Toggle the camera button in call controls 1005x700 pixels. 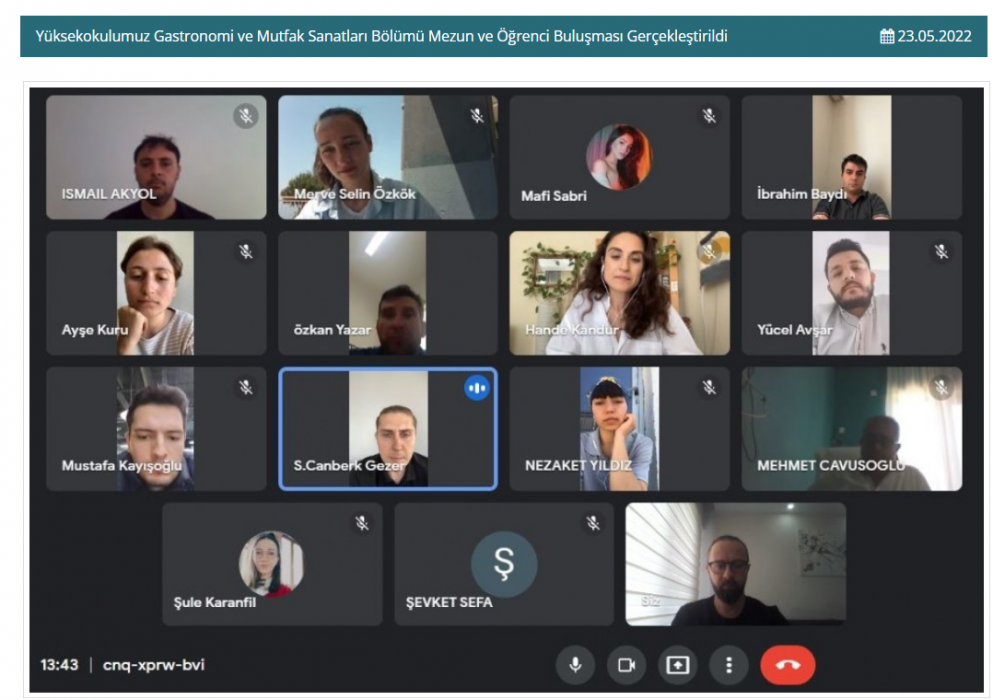coord(626,665)
